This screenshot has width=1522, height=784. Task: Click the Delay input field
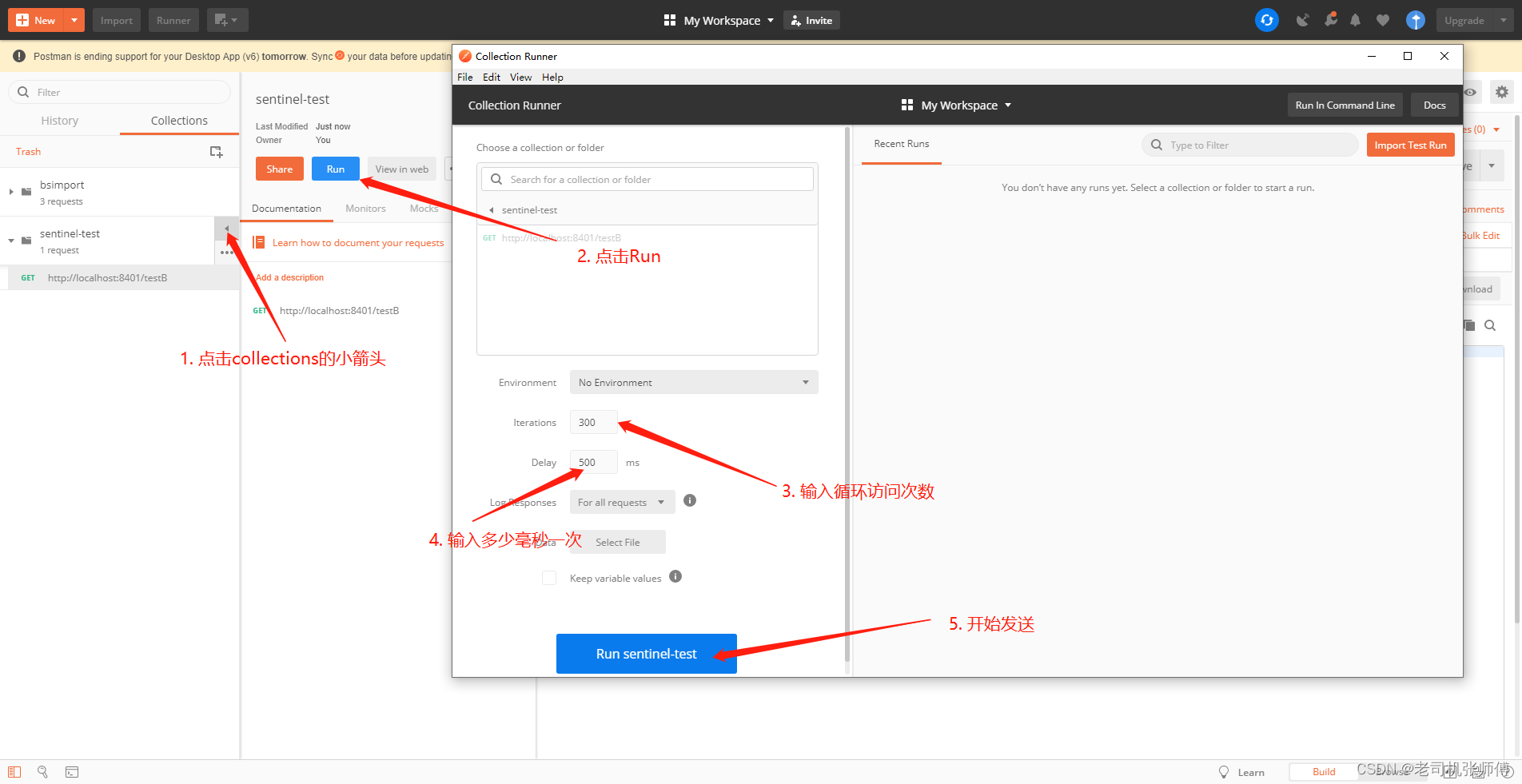[x=593, y=462]
